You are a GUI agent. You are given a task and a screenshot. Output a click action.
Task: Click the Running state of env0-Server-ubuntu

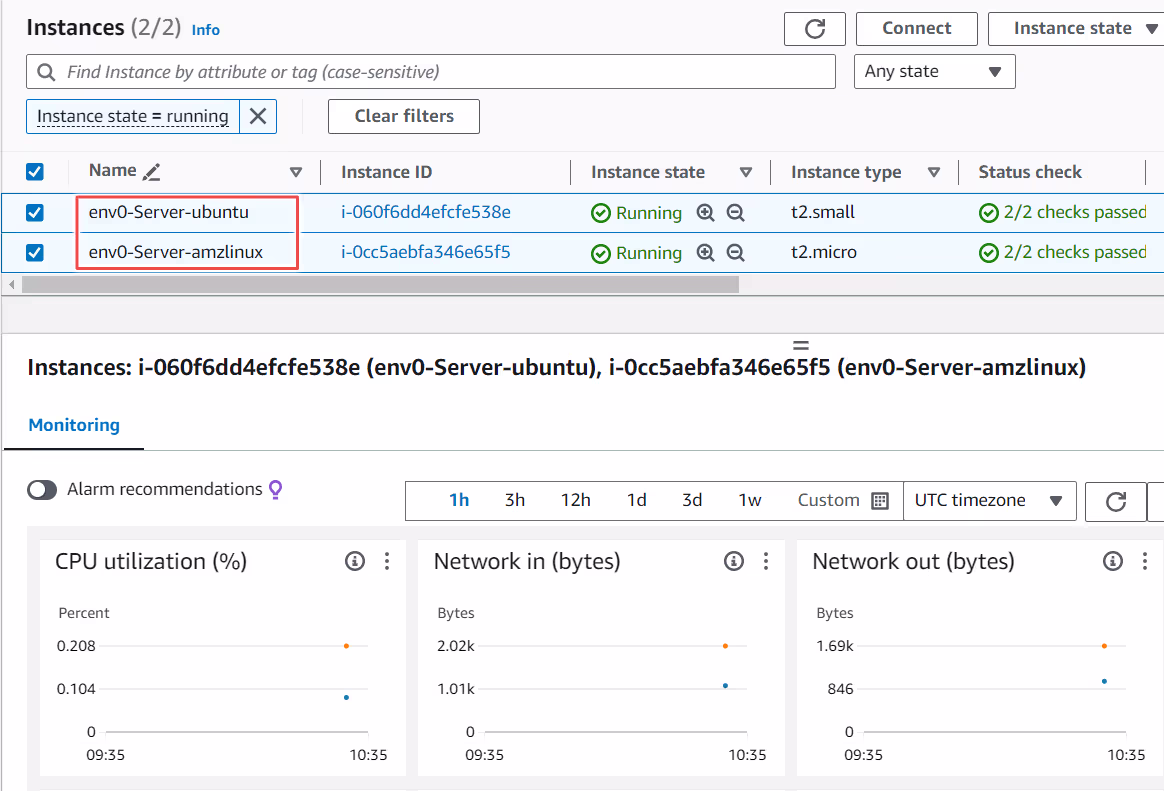[636, 213]
